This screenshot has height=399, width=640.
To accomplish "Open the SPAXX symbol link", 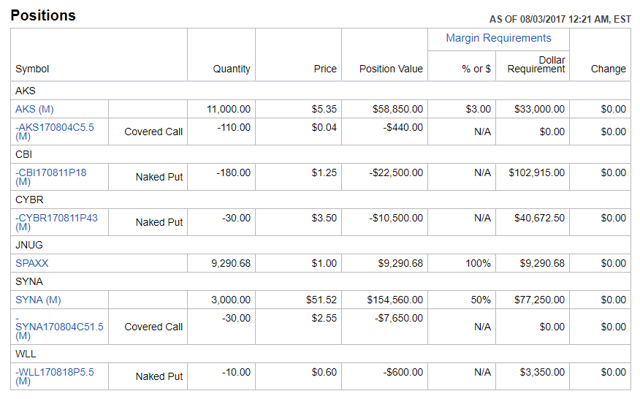I will click(32, 263).
